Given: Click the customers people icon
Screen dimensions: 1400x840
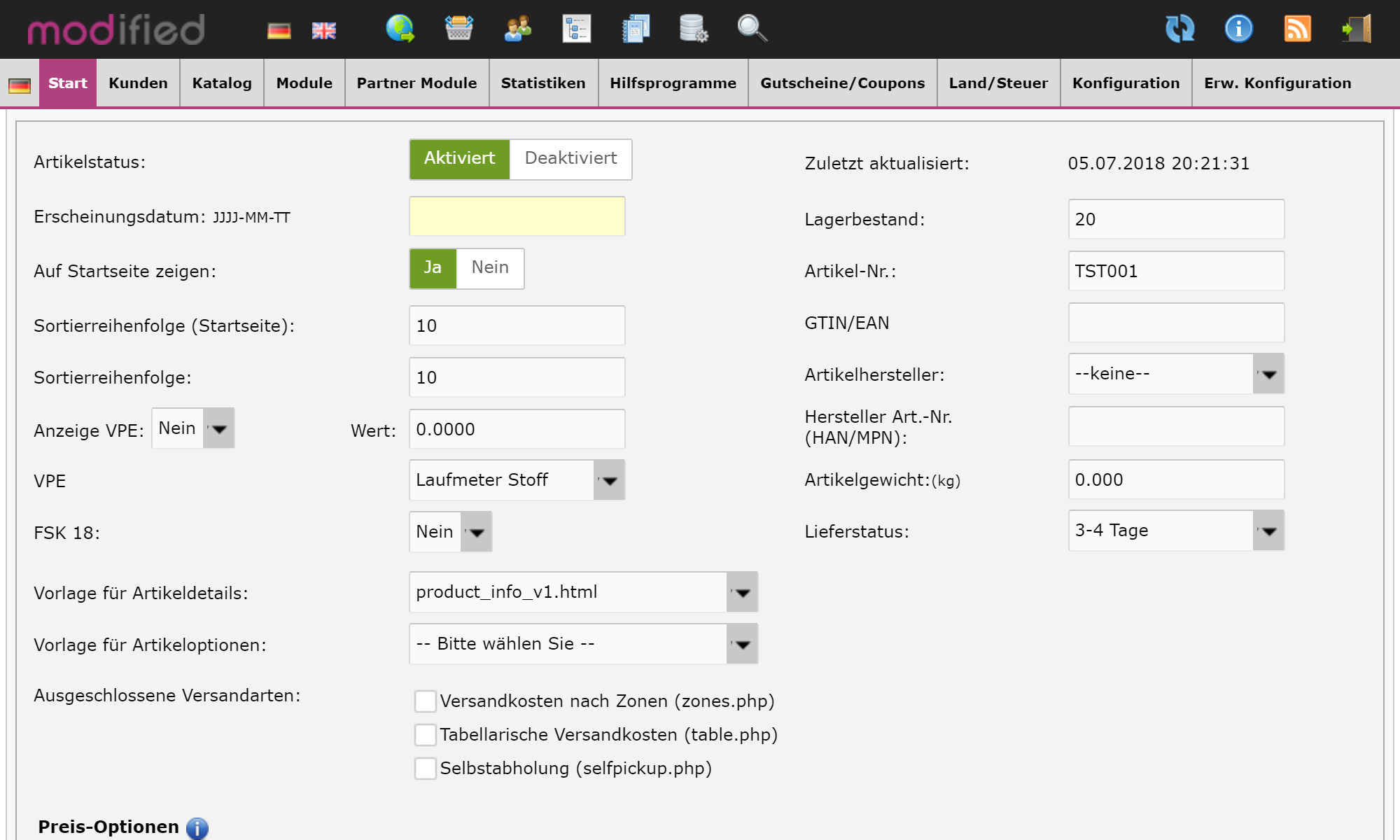Looking at the screenshot, I should [x=517, y=29].
